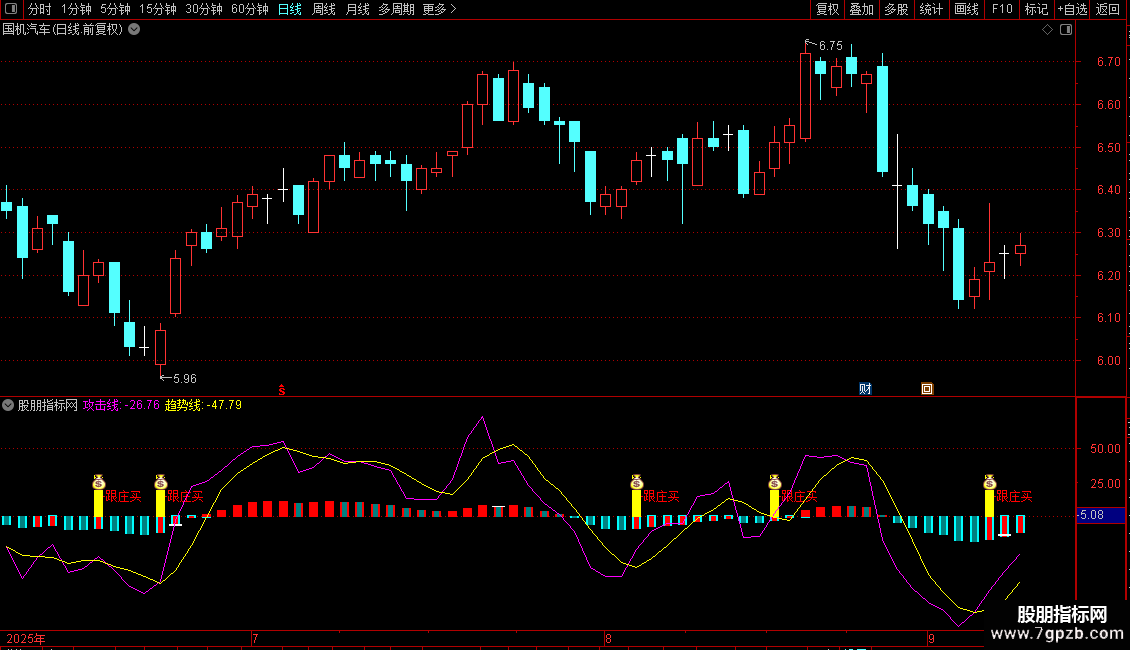Select the 5分钟 period
This screenshot has height=650, width=1130.
[115, 9]
